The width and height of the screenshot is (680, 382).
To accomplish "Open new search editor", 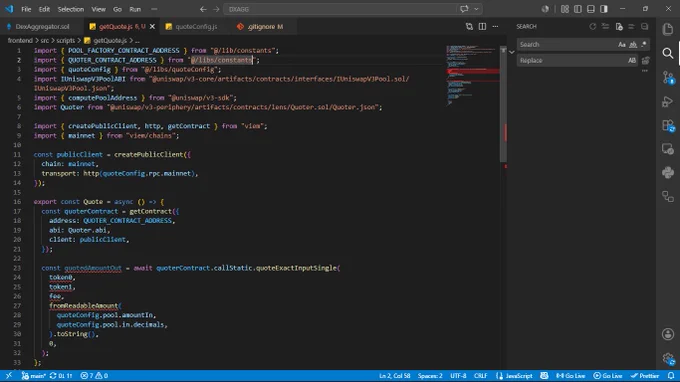I will [619, 26].
